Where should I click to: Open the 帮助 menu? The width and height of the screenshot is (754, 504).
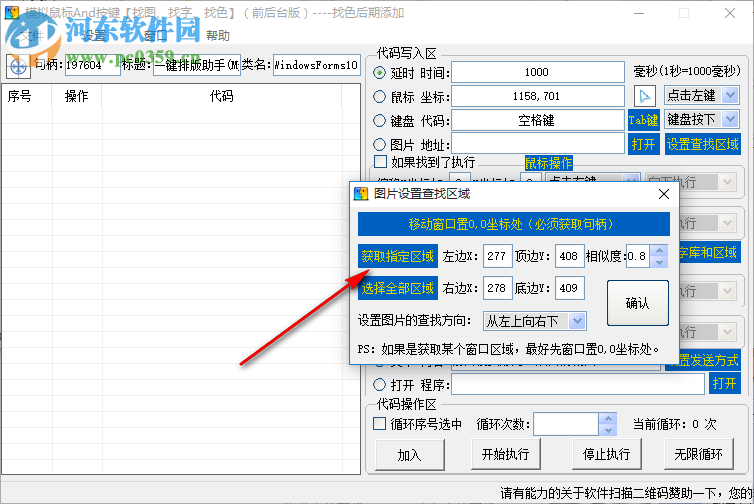pos(218,36)
